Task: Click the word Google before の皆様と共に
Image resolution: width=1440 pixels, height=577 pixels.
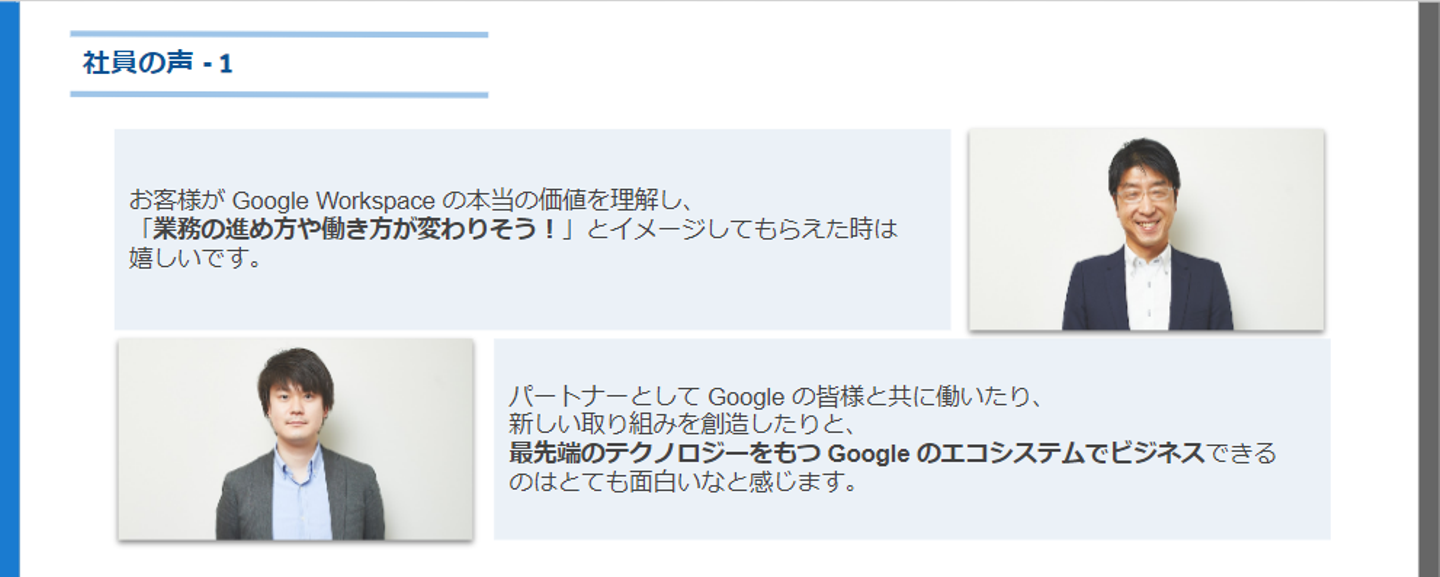Action: click(x=745, y=397)
